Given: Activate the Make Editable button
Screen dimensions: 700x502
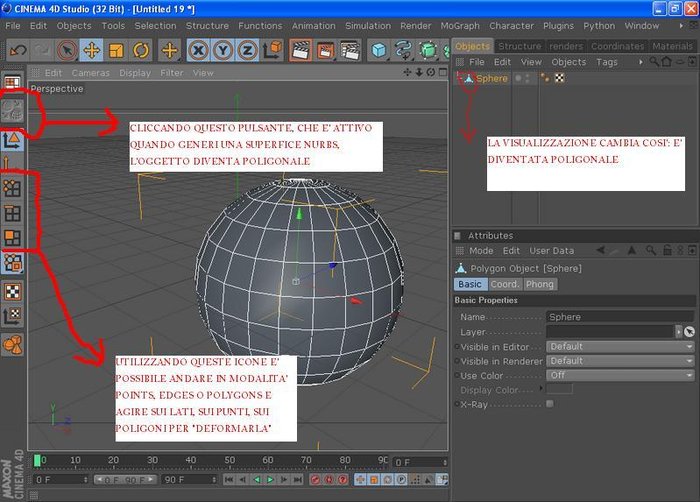Looking at the screenshot, I should point(12,111).
